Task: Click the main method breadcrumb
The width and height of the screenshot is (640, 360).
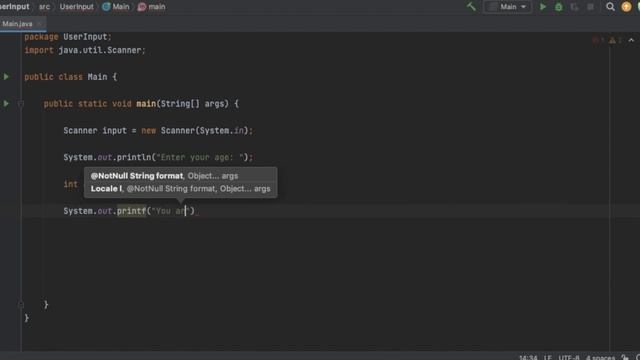Action: [152, 7]
